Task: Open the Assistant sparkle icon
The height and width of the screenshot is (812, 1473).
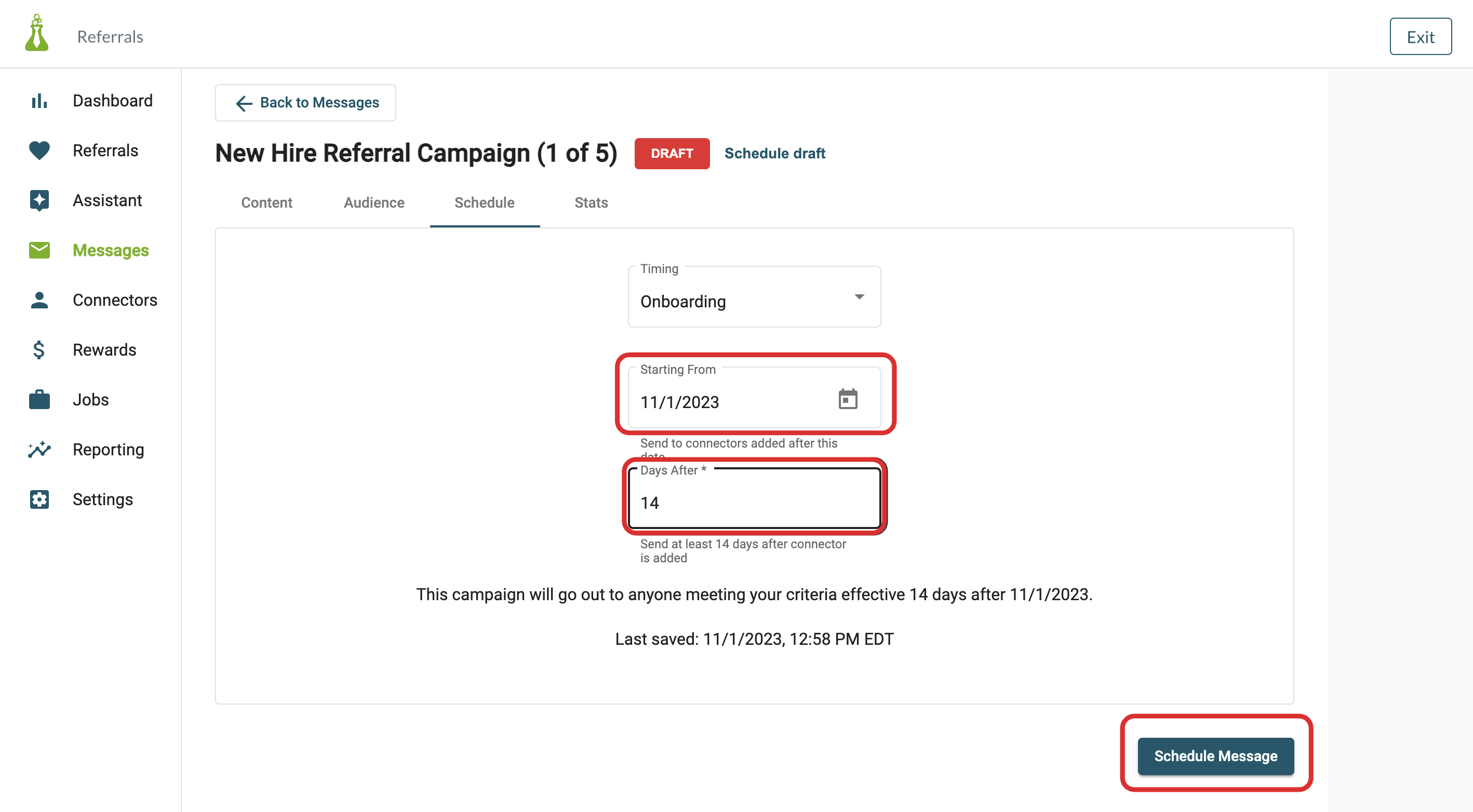Action: [39, 200]
